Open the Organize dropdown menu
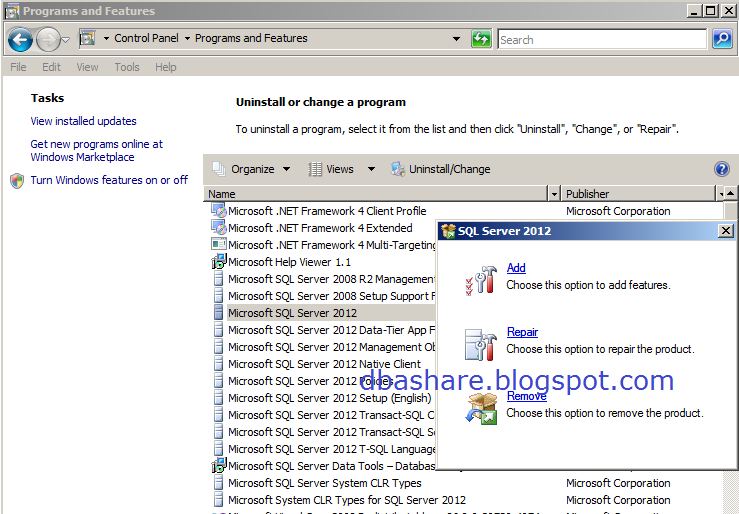 [x=251, y=169]
